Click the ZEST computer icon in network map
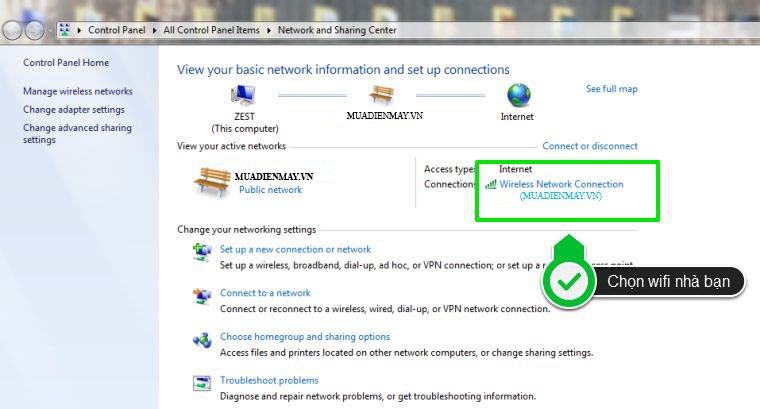Screen dimensions: 760x409 tap(243, 95)
